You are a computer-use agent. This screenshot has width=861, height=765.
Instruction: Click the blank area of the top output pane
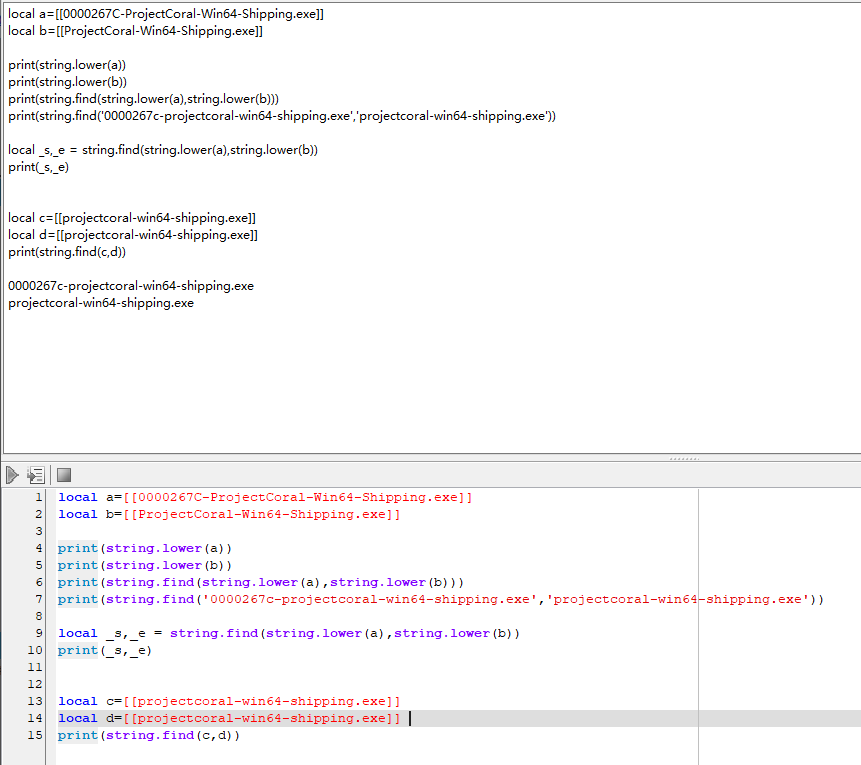(x=500, y=380)
